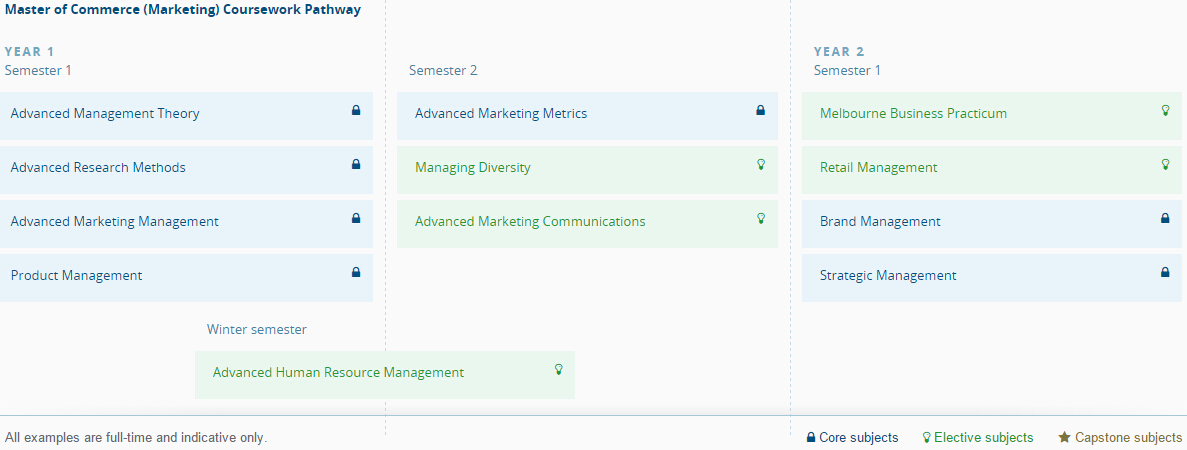Click lightbulb icon on Advanced Human Resource Management
1187x450 pixels.
(559, 370)
